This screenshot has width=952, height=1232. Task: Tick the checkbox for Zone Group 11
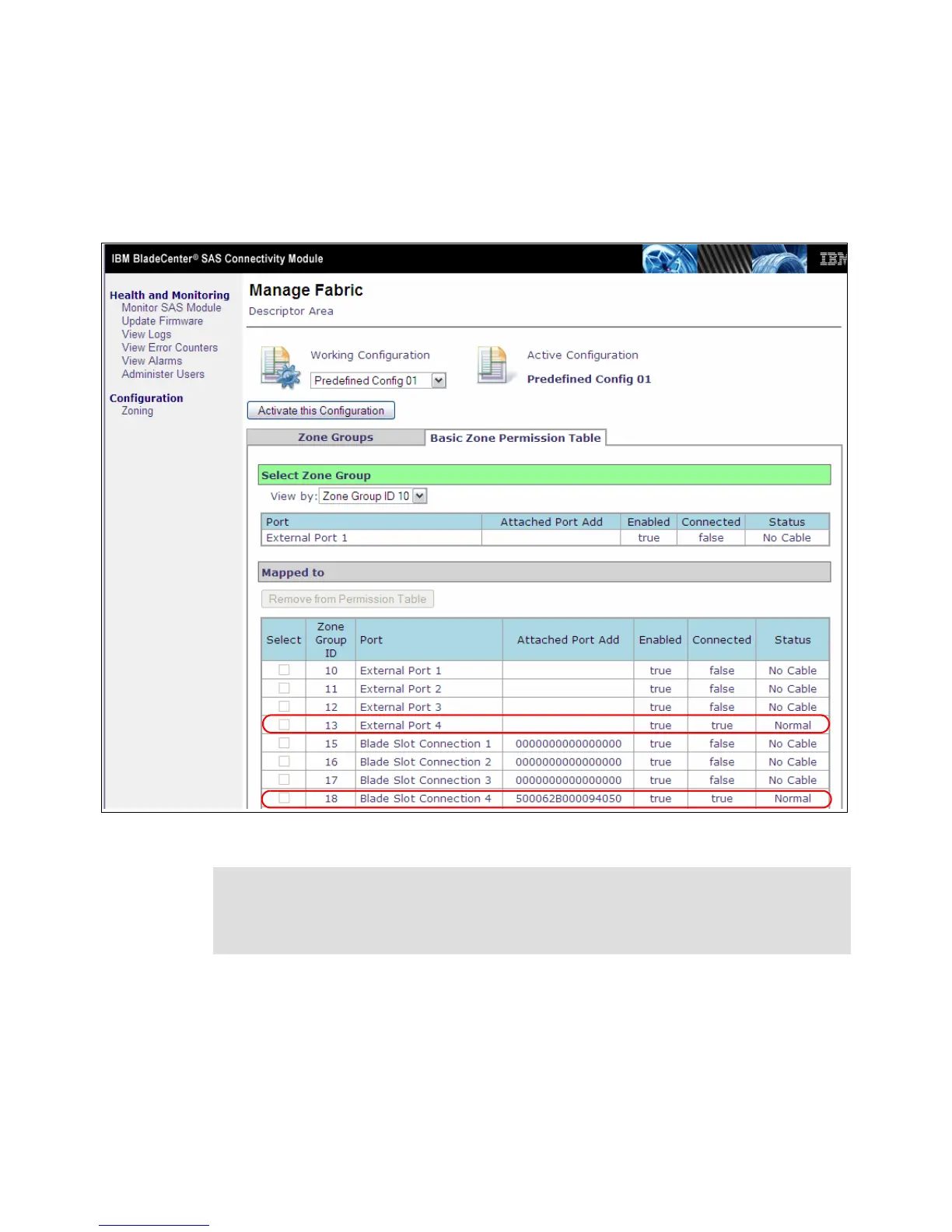coord(284,688)
